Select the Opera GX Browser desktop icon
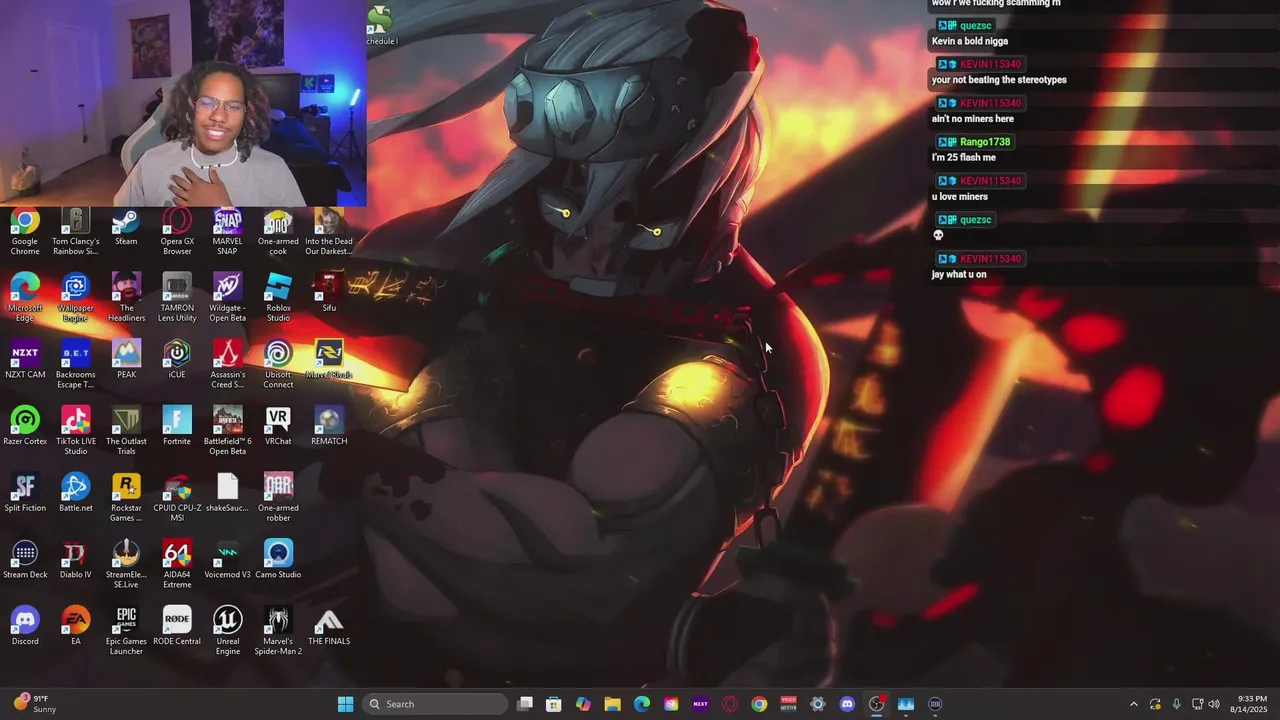1280x720 pixels. pos(177,232)
